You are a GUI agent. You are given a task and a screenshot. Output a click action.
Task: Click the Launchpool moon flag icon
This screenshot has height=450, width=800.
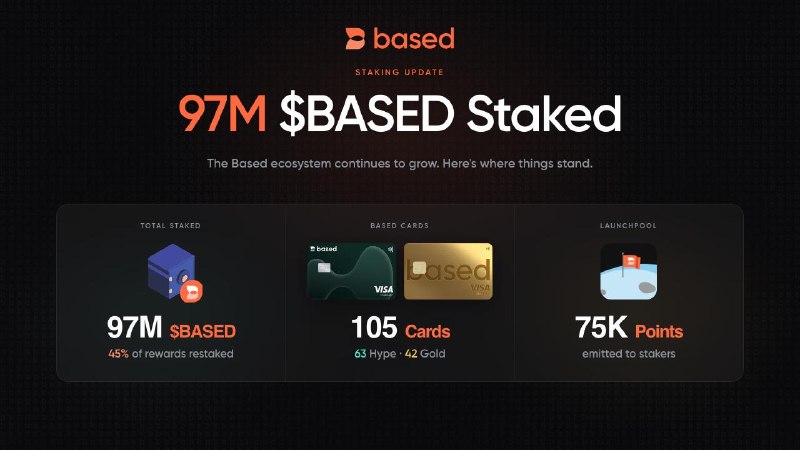tap(629, 271)
